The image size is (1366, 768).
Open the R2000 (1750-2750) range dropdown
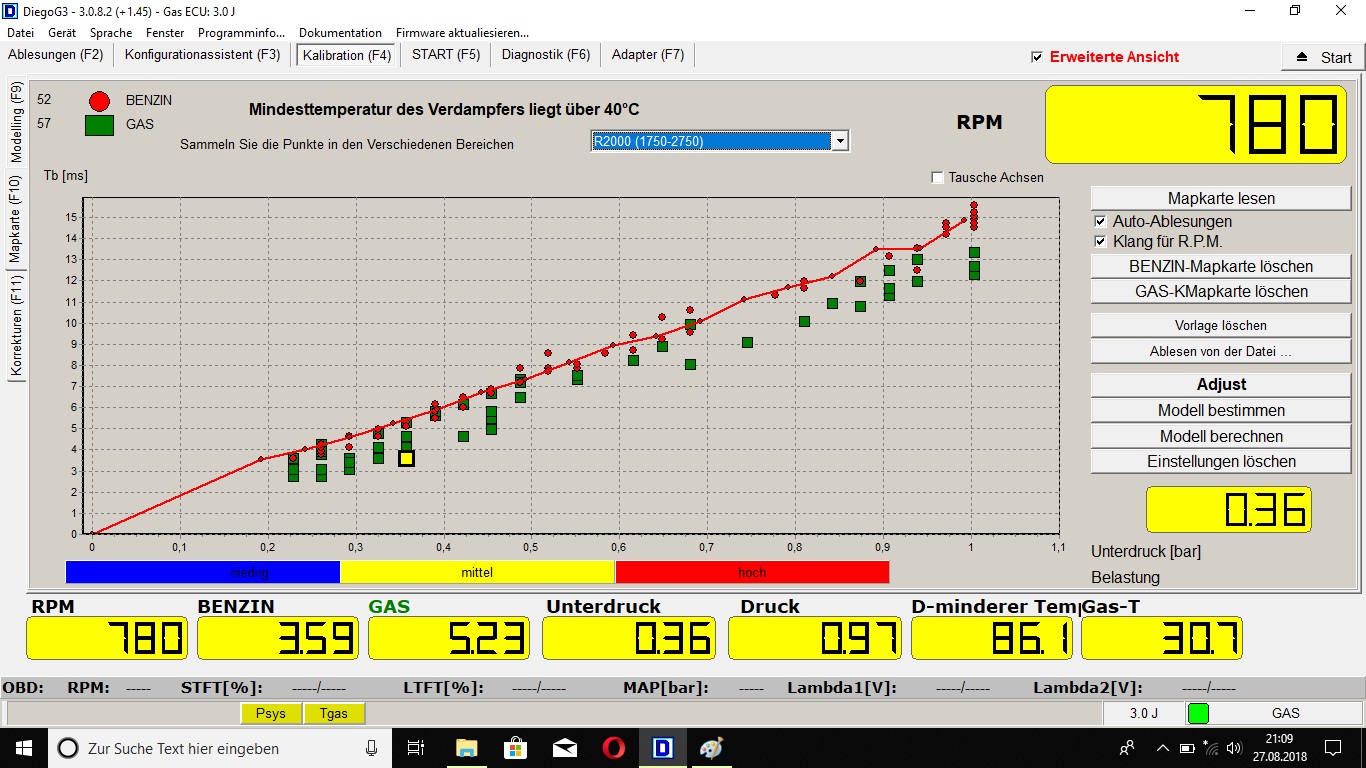840,141
